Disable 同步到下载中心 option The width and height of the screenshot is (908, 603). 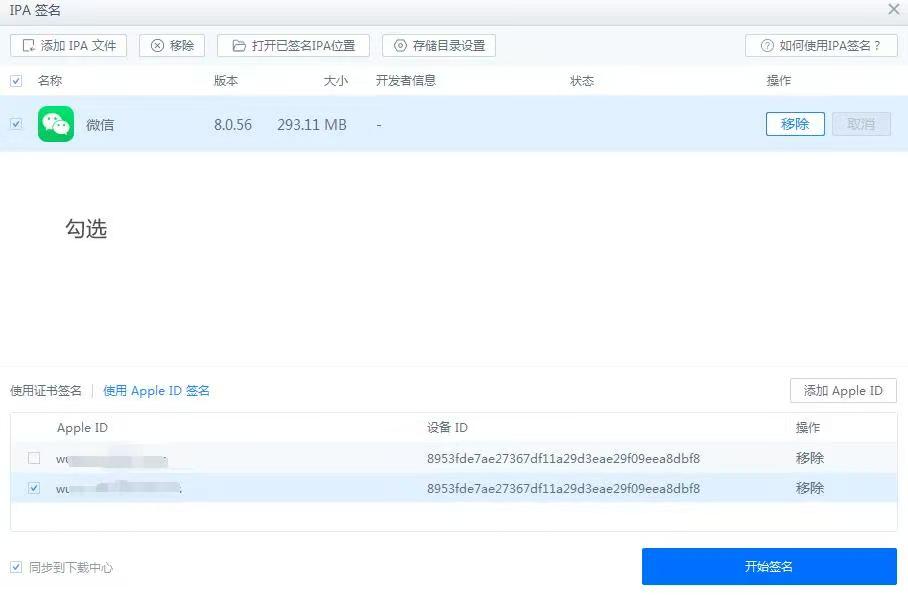[x=14, y=566]
